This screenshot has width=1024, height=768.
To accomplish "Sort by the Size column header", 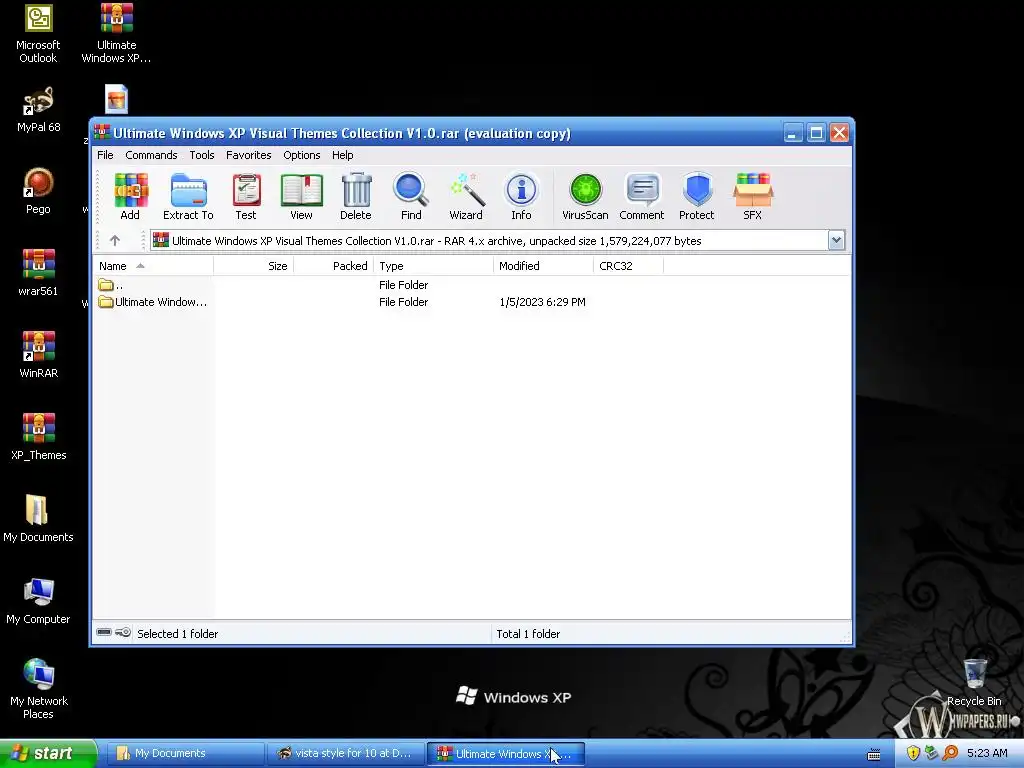I will pos(253,266).
